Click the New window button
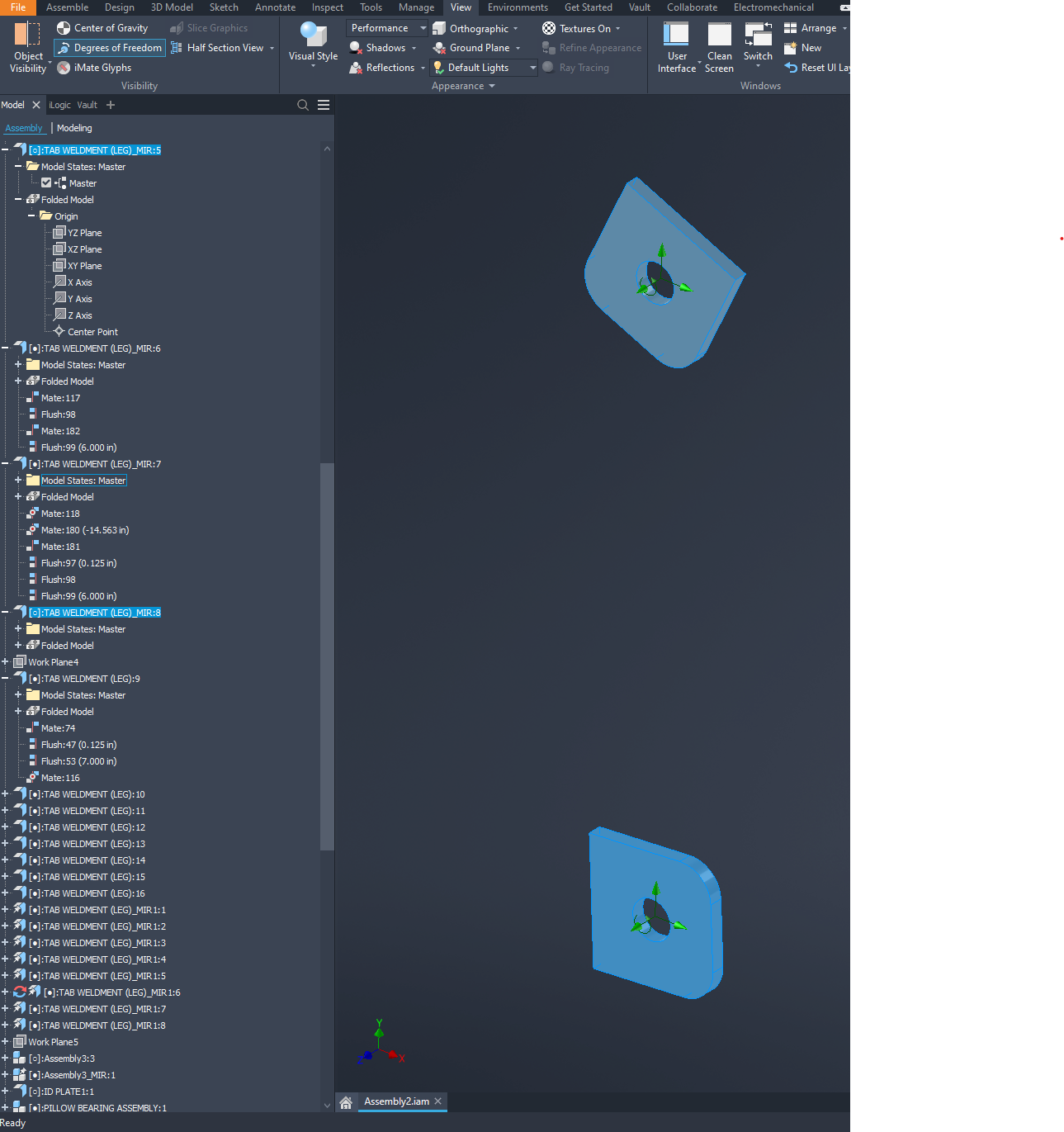Image resolution: width=1064 pixels, height=1132 pixels. pos(790,47)
